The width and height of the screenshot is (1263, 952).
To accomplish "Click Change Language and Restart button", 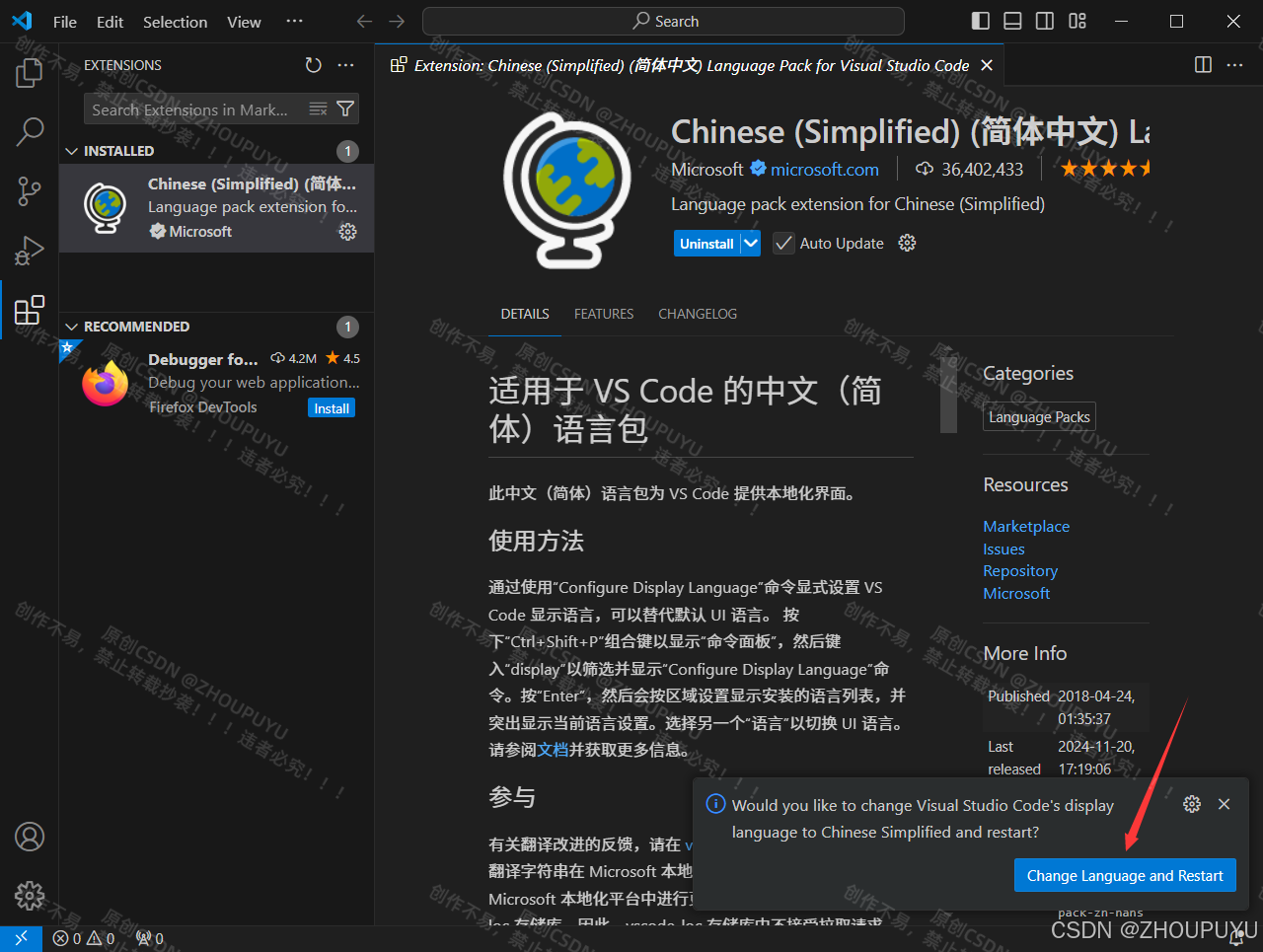I will 1125,876.
